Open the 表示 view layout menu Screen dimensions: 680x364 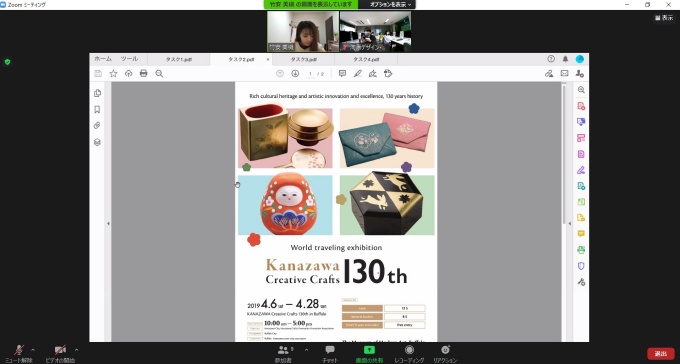tap(664, 18)
